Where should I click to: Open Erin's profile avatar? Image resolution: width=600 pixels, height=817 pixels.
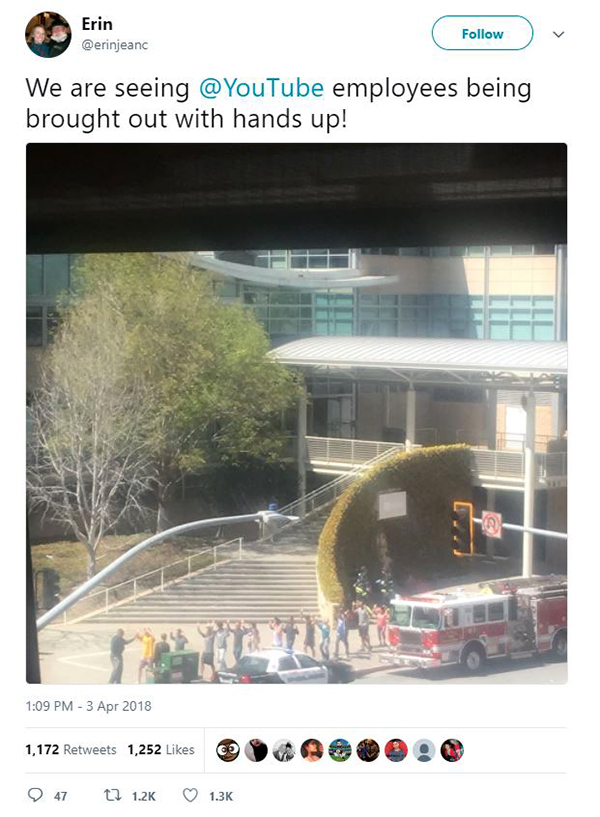pos(48,34)
